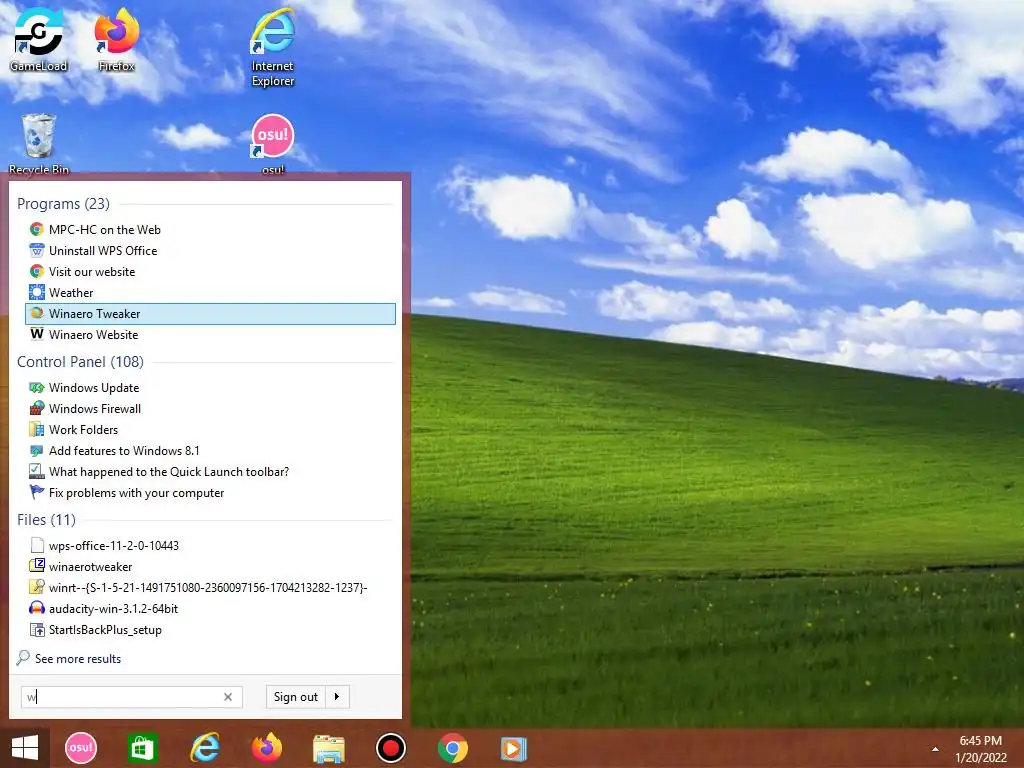Open wps-office-11-2-0-10443 file result

click(210, 545)
